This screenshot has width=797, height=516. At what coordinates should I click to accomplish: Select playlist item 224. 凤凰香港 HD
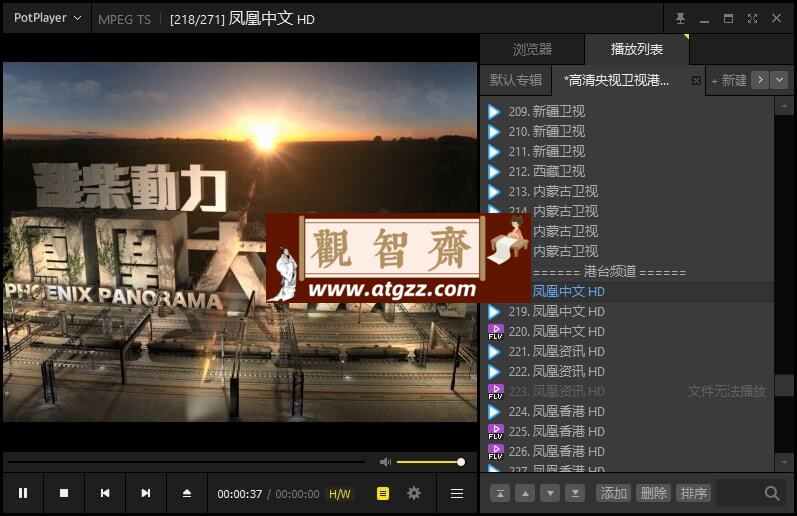[x=628, y=411]
